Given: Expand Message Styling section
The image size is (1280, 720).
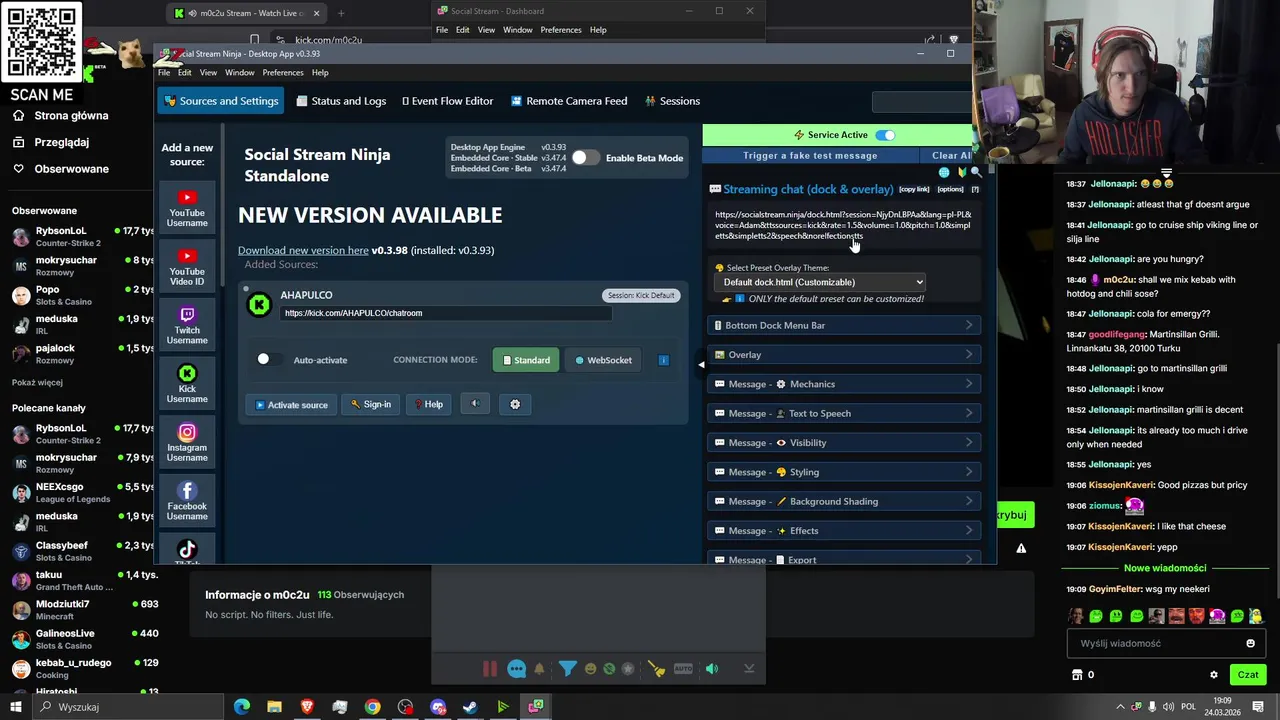Looking at the screenshot, I should 844,472.
